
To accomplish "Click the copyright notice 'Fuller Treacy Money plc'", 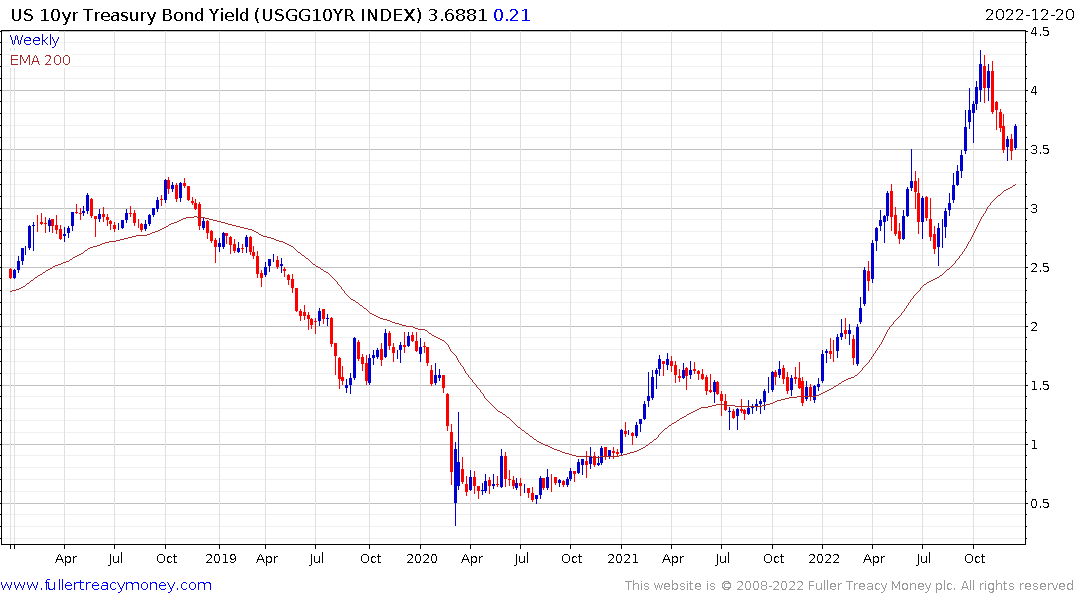I will click(882, 586).
